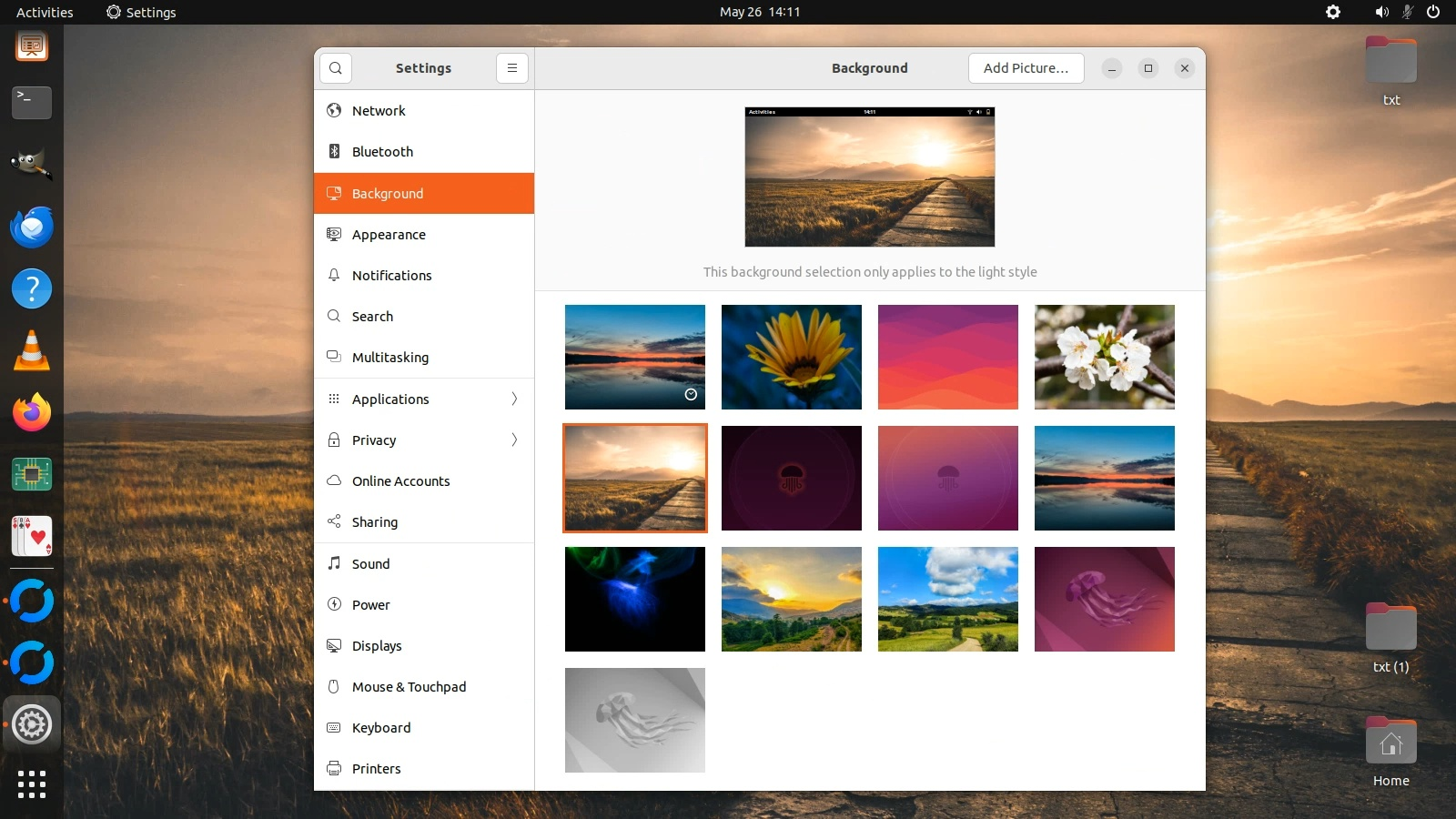
Task: Open the system power menu in top bar
Action: pos(1433,12)
